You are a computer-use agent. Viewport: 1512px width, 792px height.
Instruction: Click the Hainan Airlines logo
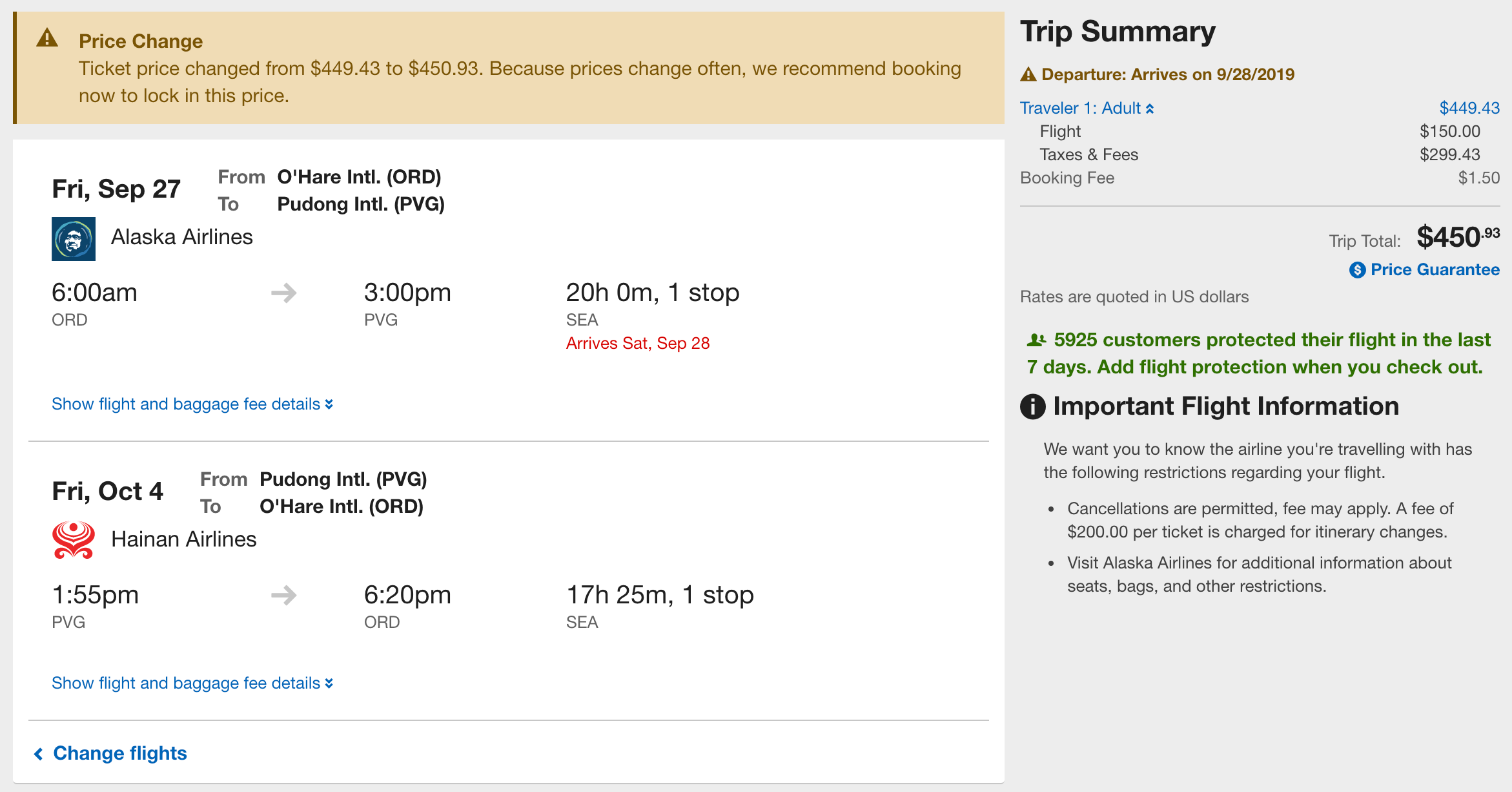(74, 540)
